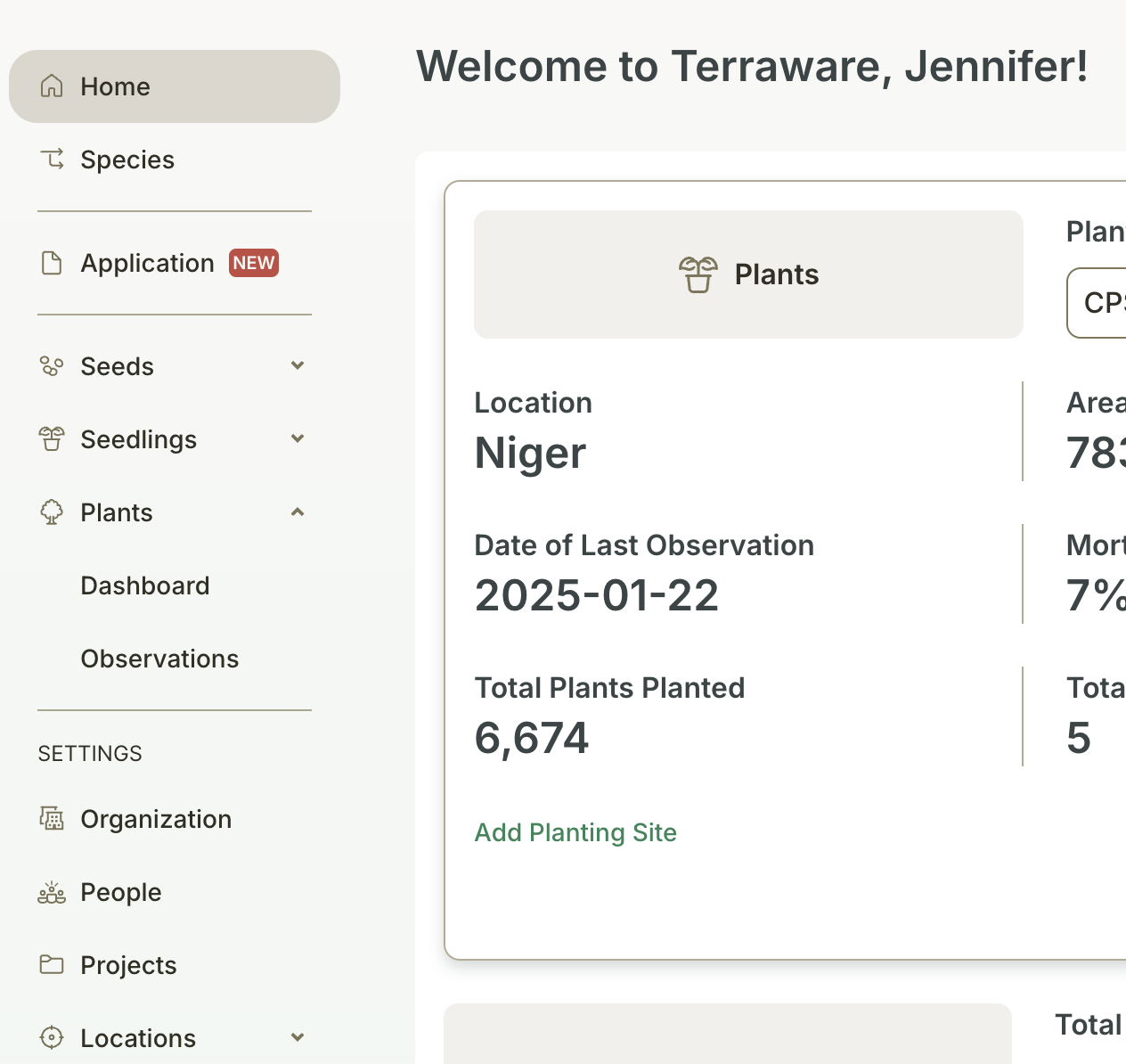Screen dimensions: 1126x1064
Task: Click the SETTINGS section header
Action: (x=90, y=754)
